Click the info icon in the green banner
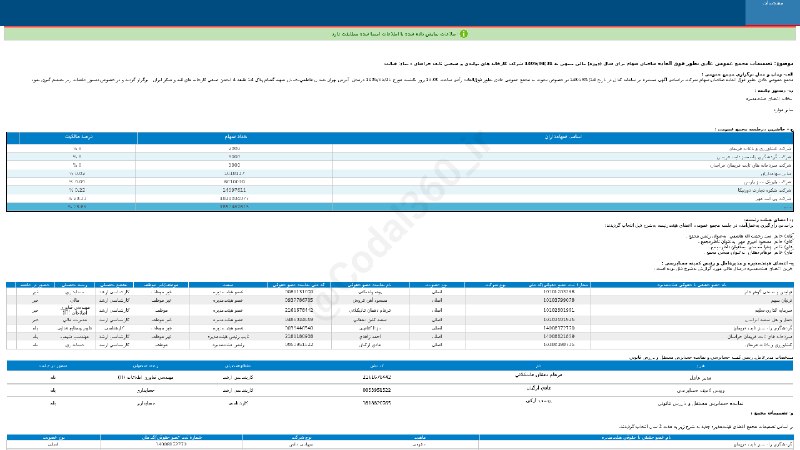This screenshot has width=800, height=450. click(x=463, y=34)
